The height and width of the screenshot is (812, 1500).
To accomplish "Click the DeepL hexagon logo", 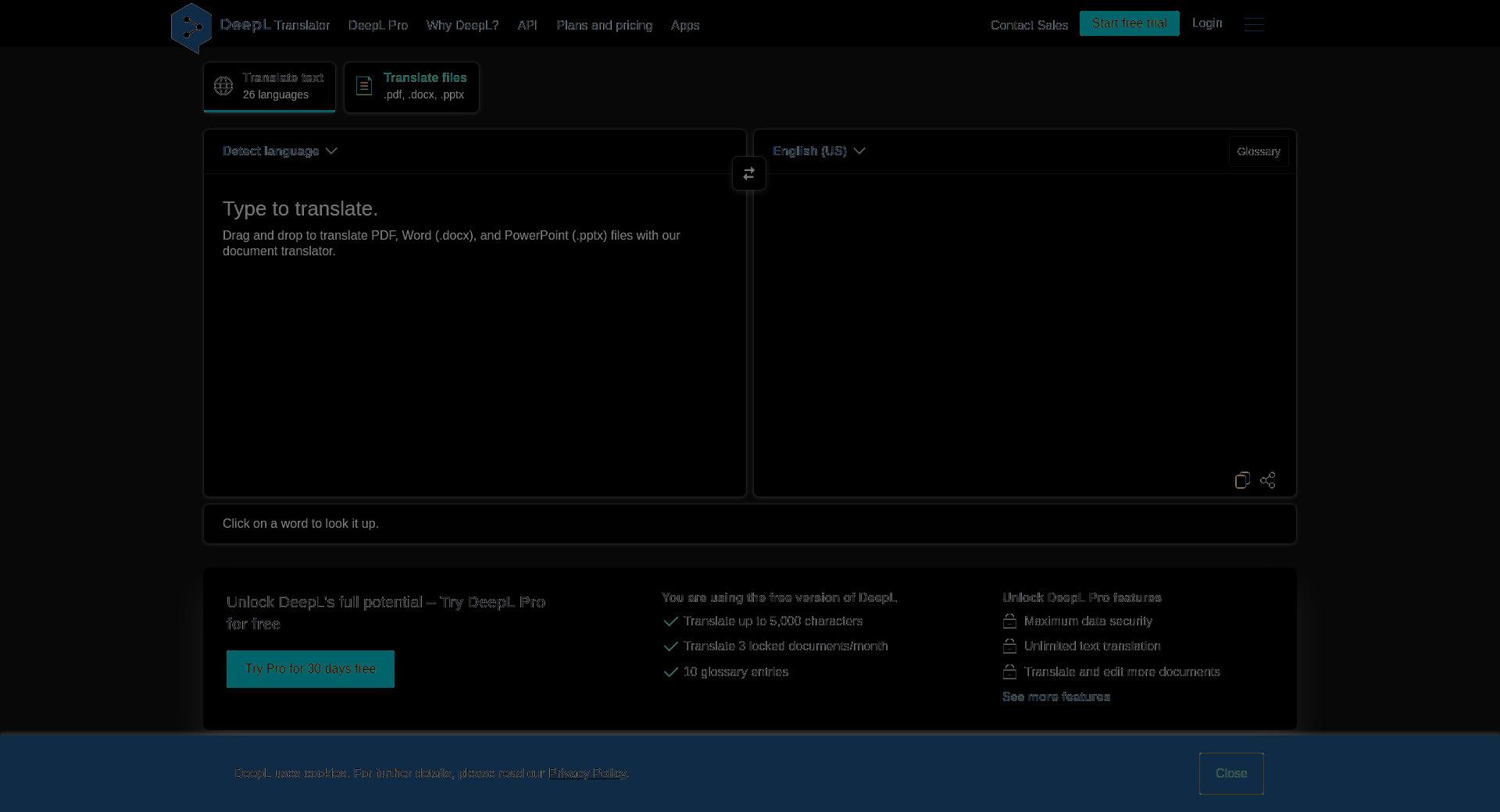I will (191, 28).
